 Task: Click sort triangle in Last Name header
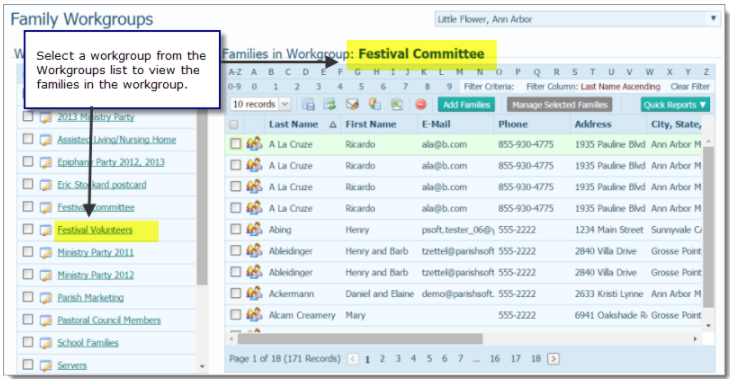click(332, 124)
